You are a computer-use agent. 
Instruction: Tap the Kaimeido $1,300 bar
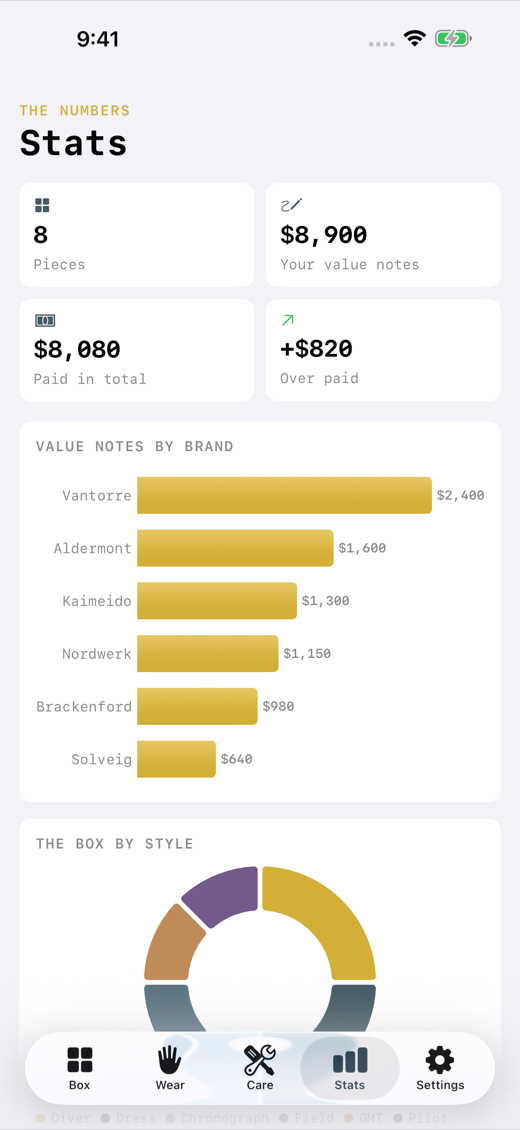pos(217,600)
